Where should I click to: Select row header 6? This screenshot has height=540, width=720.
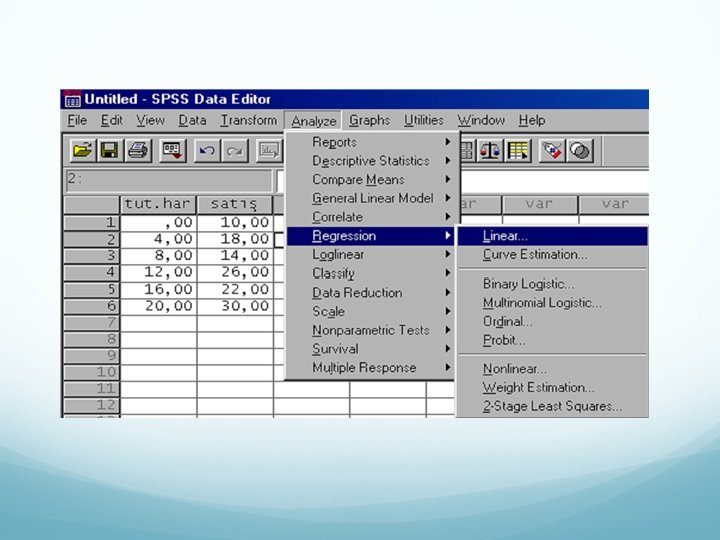[91, 306]
